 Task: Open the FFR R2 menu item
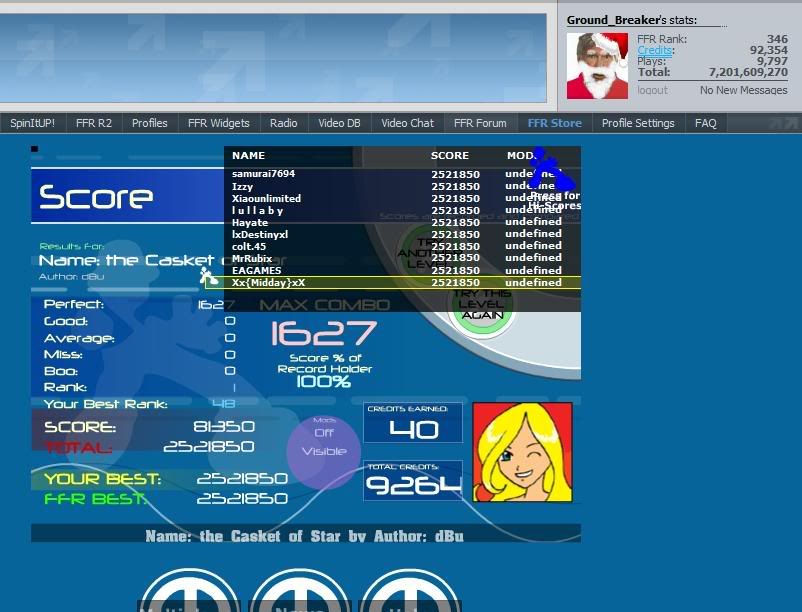point(93,123)
